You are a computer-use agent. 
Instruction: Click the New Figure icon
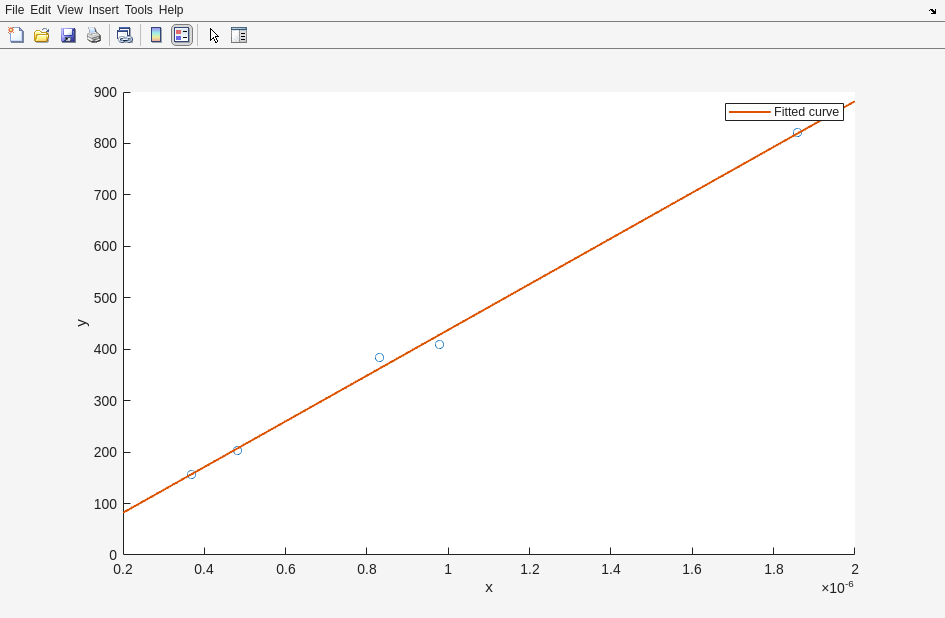[16, 35]
